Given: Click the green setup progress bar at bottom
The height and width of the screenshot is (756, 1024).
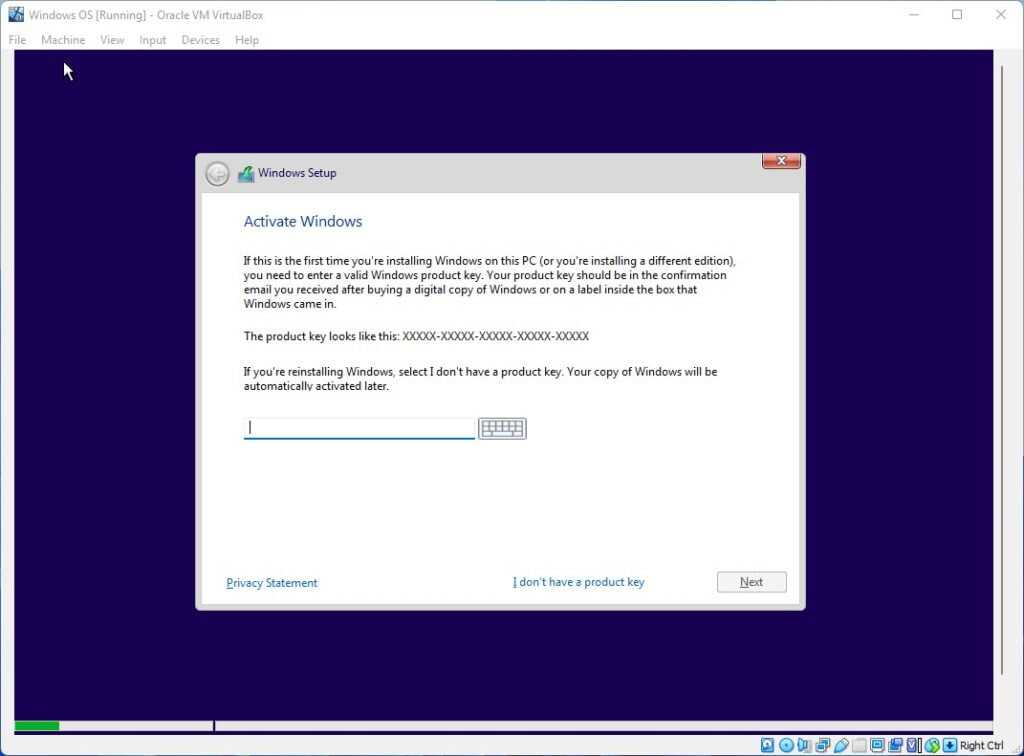Looking at the screenshot, I should (37, 726).
